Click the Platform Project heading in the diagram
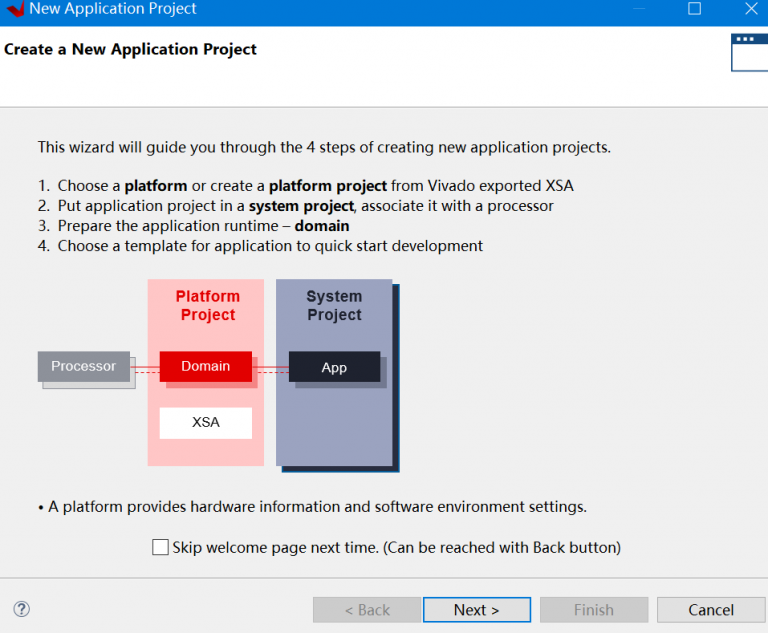Viewport: 768px width, 633px height. (207, 305)
